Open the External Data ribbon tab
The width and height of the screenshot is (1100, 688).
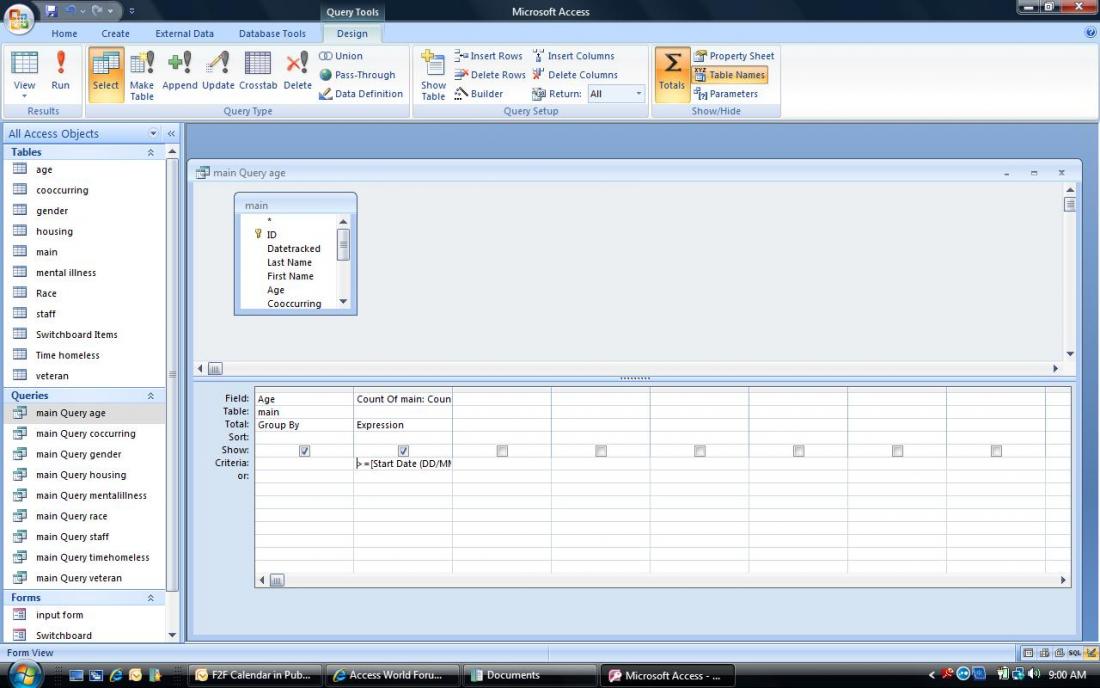click(184, 33)
